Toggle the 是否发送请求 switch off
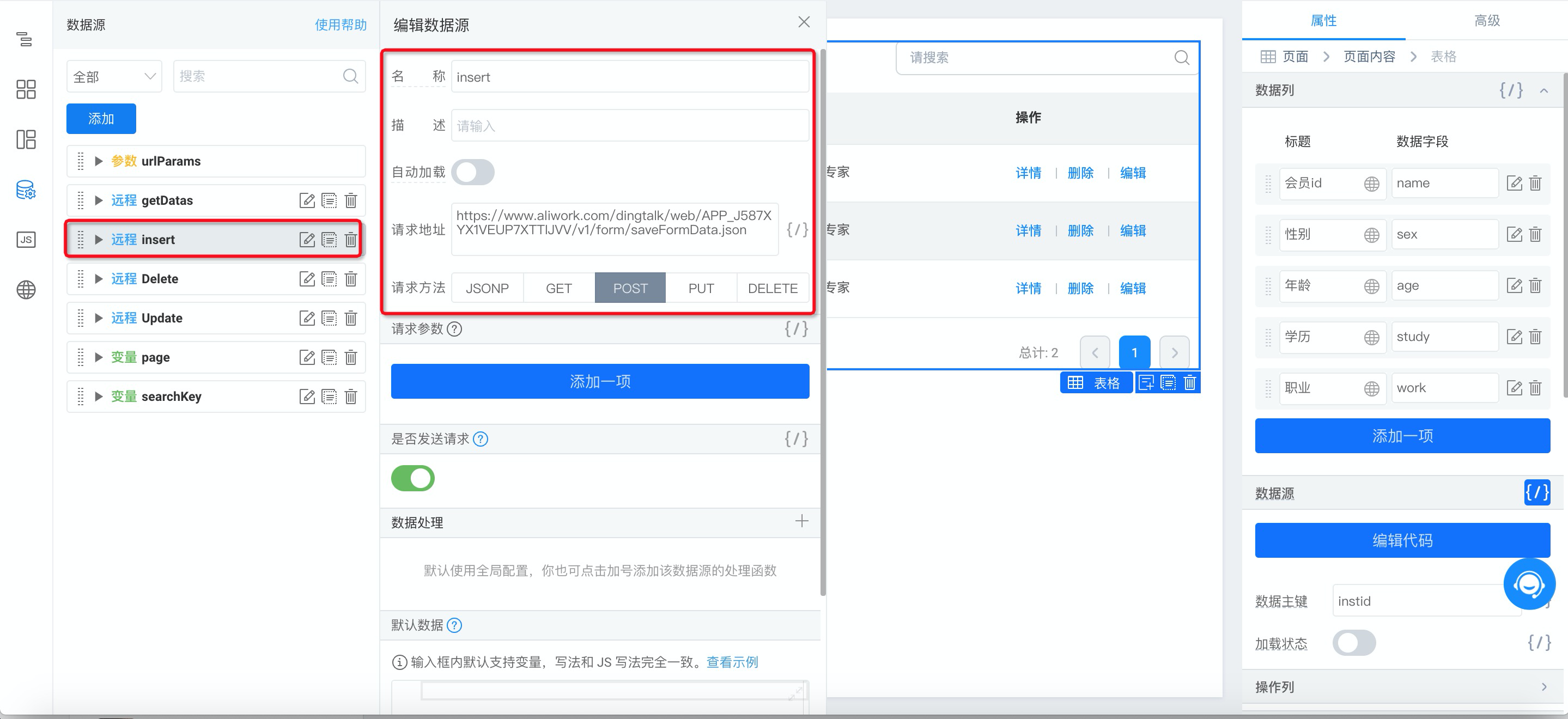Image resolution: width=1568 pixels, height=719 pixels. 412,478
